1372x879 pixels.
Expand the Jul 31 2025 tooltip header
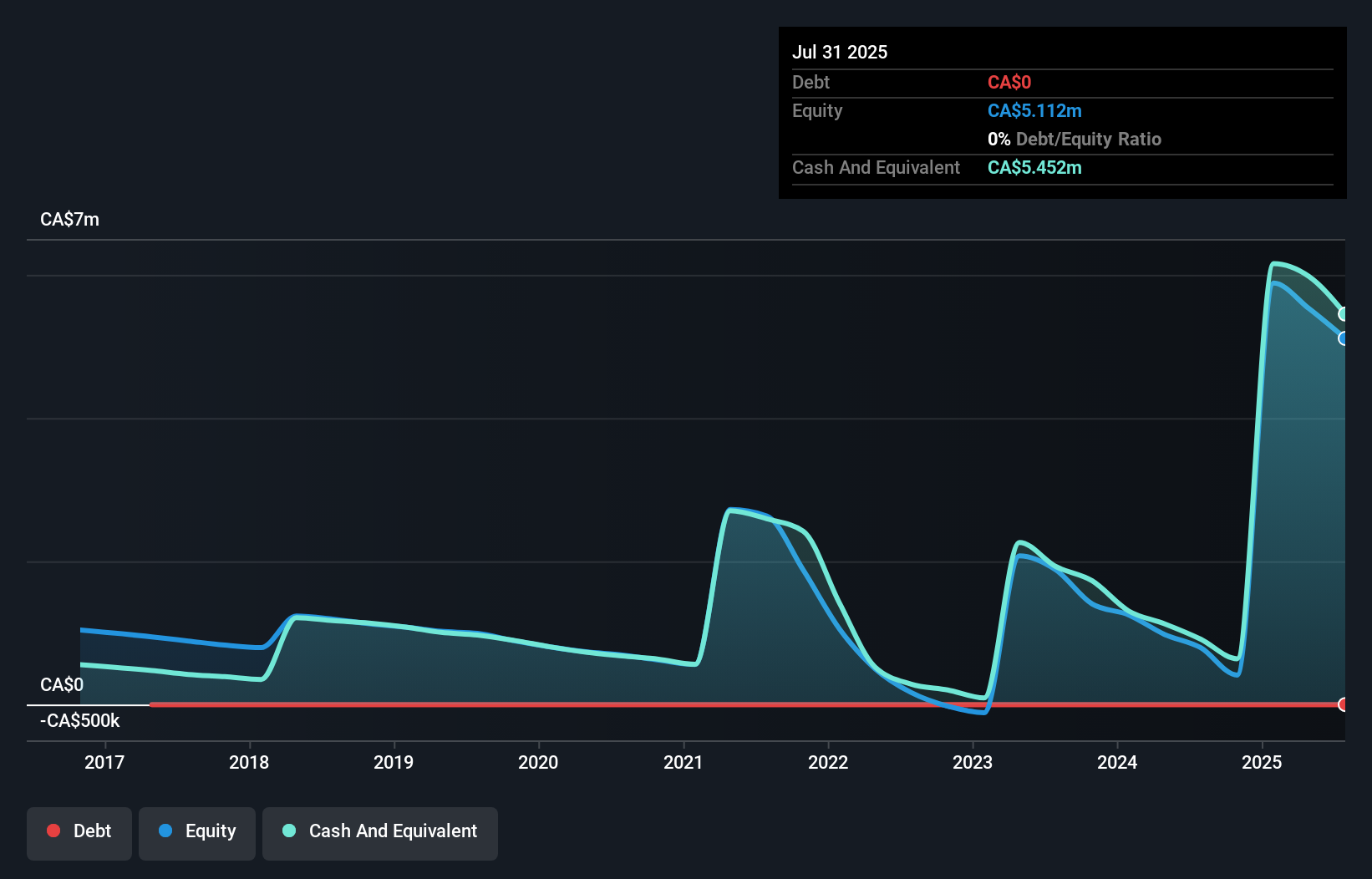[840, 52]
